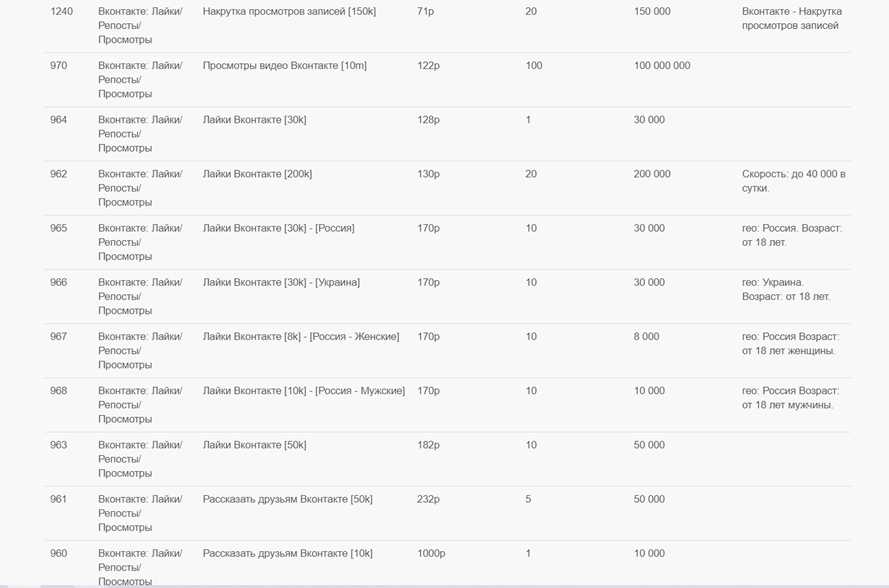The image size is (889, 588).
Task: Select "Лайки Вконтакте [30k] - [Украина]" service
Action: [281, 282]
